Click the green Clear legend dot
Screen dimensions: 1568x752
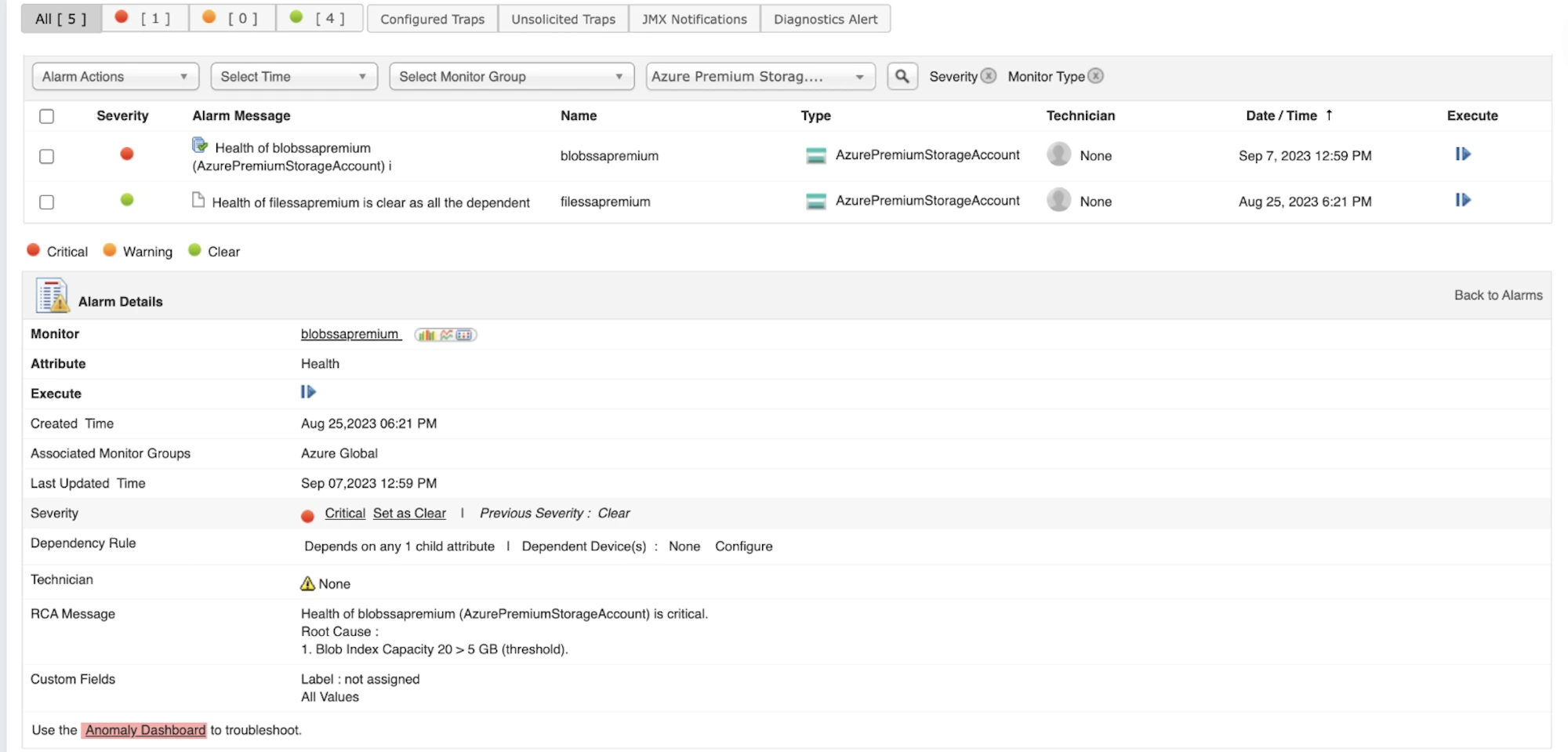[x=194, y=250]
